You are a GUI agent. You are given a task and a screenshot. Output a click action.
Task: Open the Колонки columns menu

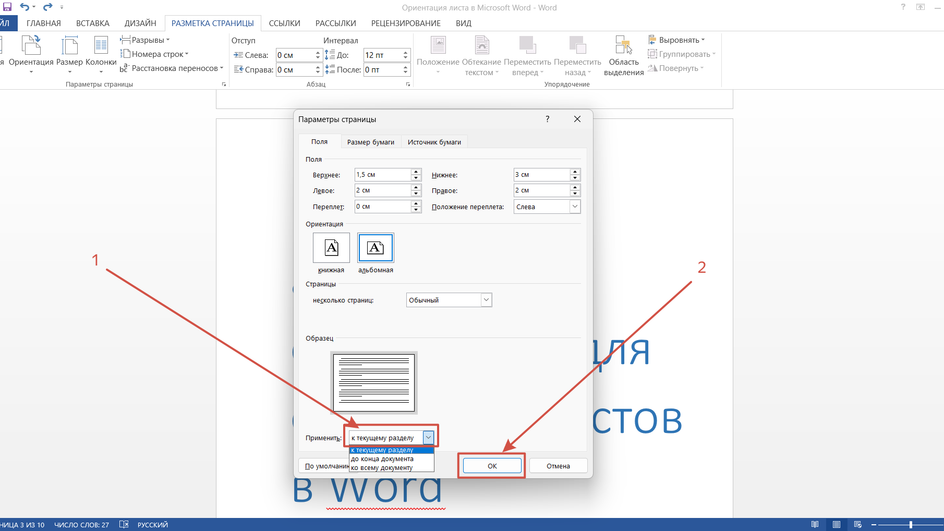101,54
